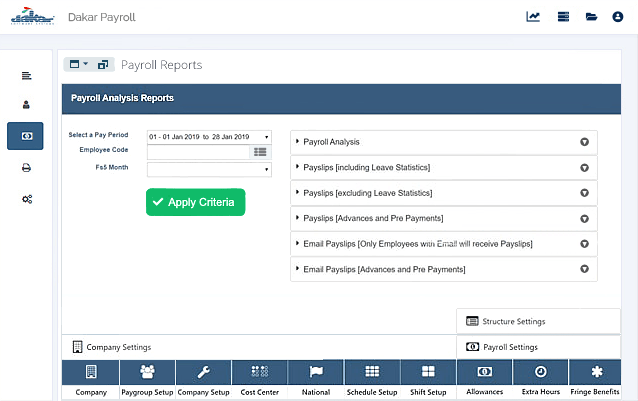638x401 pixels.
Task: Click the window layout icon beside Payroll Reports
Action: [x=74, y=64]
